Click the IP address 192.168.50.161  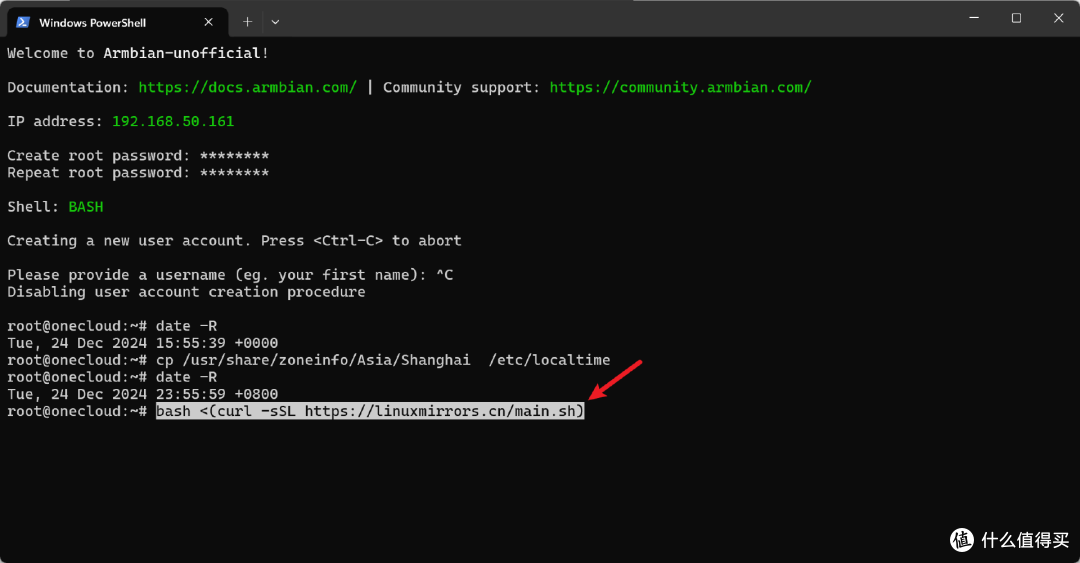click(173, 121)
